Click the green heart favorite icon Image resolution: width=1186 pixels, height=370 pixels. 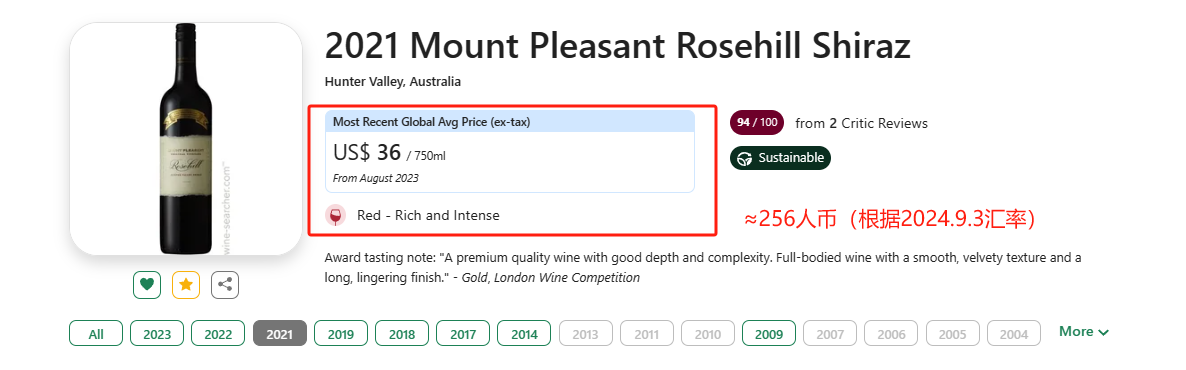click(147, 284)
